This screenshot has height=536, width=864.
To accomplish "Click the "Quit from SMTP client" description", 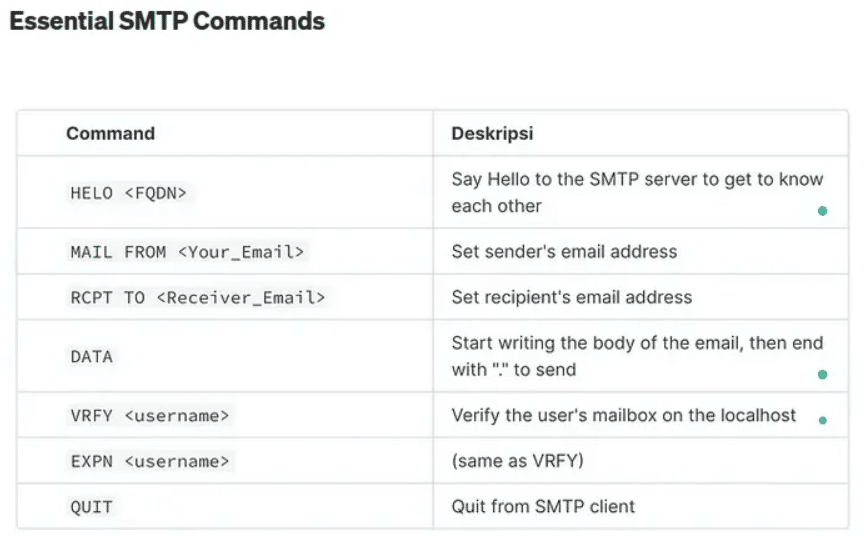I will point(543,507).
